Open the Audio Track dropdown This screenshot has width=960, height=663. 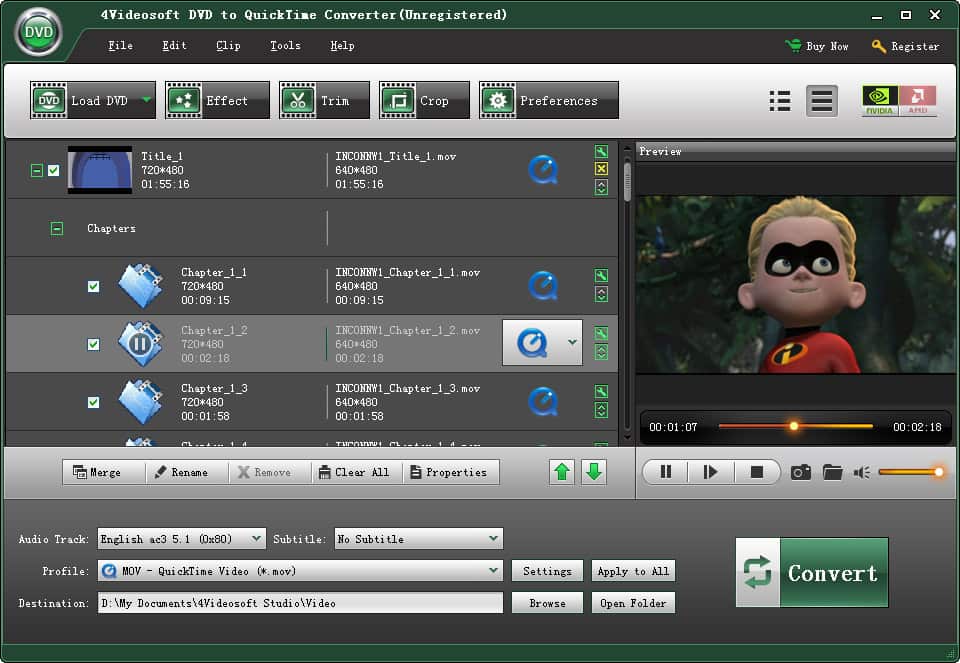(181, 538)
